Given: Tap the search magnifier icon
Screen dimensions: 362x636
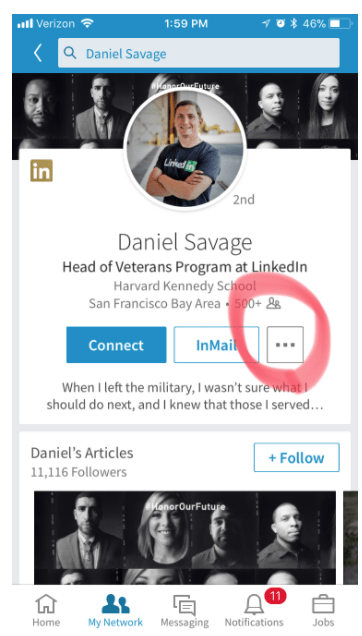Looking at the screenshot, I should click(70, 53).
